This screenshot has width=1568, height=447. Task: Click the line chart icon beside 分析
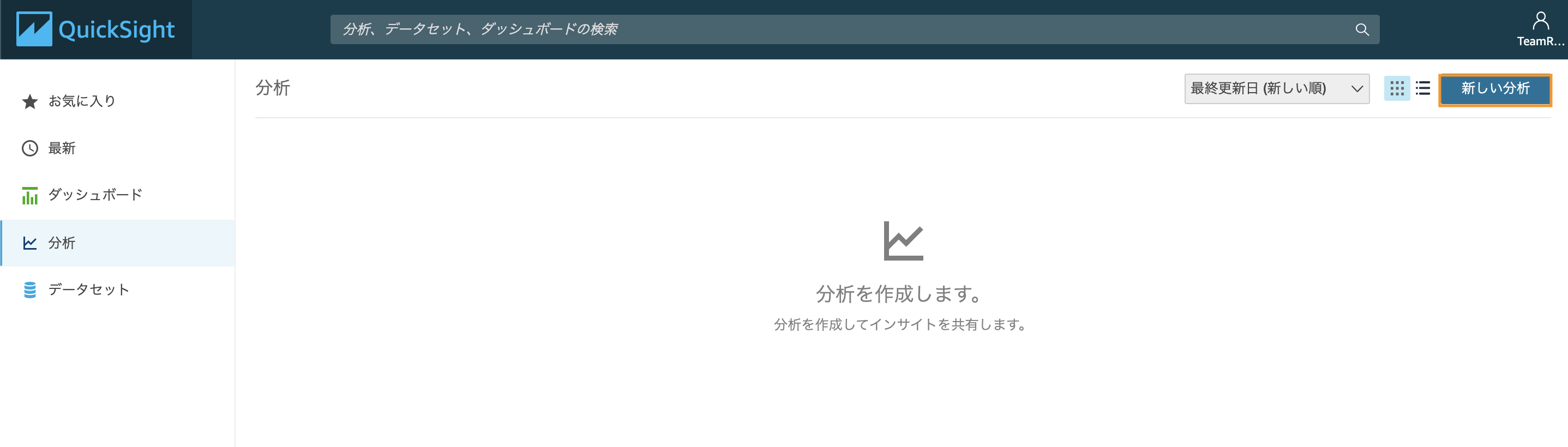pyautogui.click(x=30, y=243)
